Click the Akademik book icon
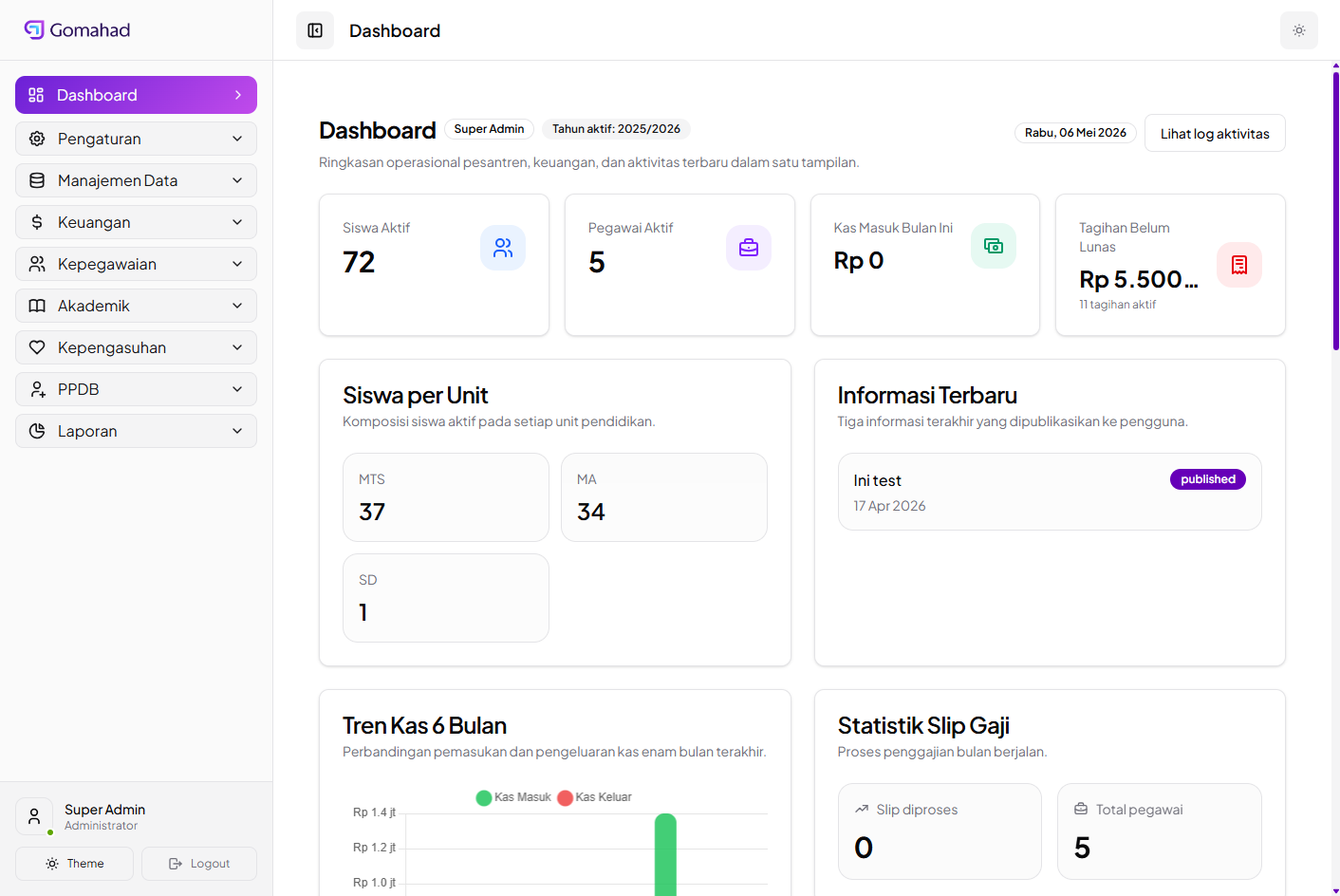 click(x=37, y=306)
